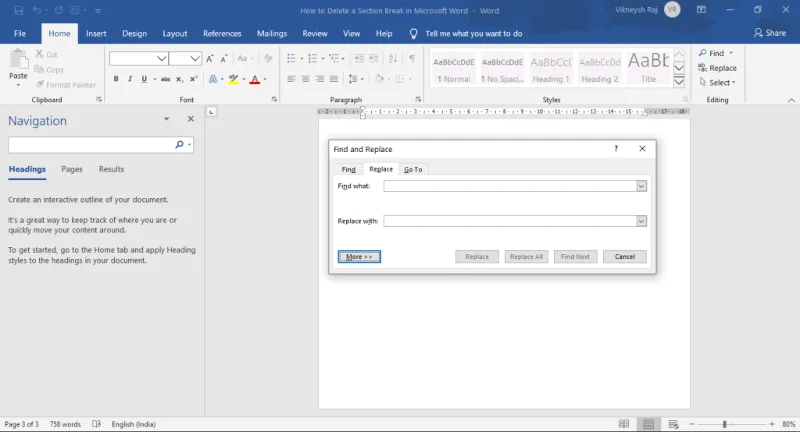Center align the text
Image resolution: width=800 pixels, height=432 pixels.
[306, 79]
